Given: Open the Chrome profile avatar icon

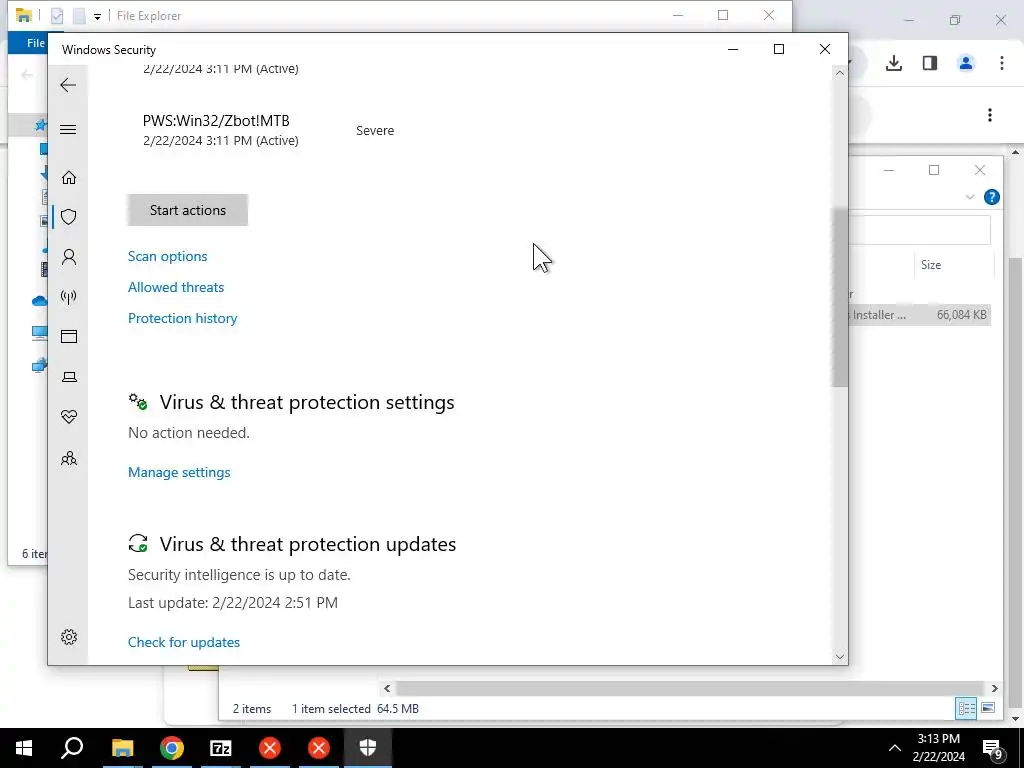Looking at the screenshot, I should coord(966,63).
